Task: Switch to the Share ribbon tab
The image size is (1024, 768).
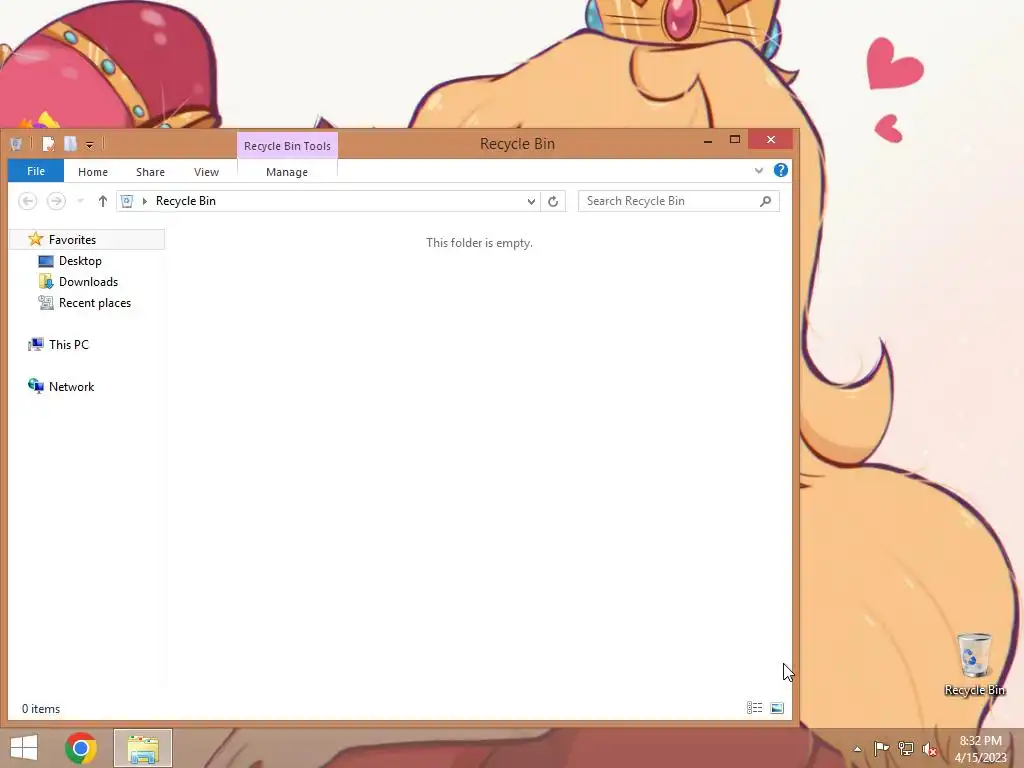Action: [150, 172]
